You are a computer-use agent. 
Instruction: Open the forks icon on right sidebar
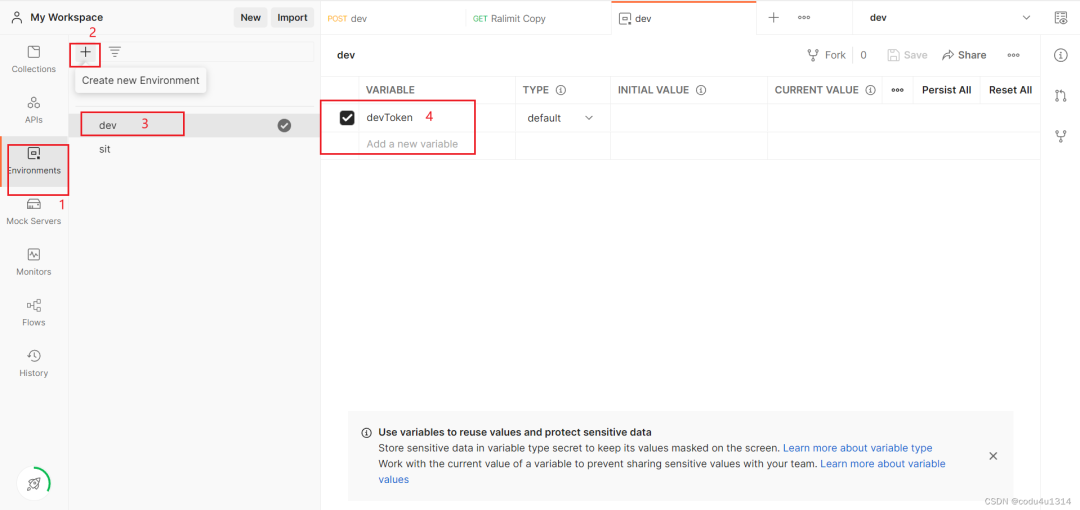click(1061, 136)
